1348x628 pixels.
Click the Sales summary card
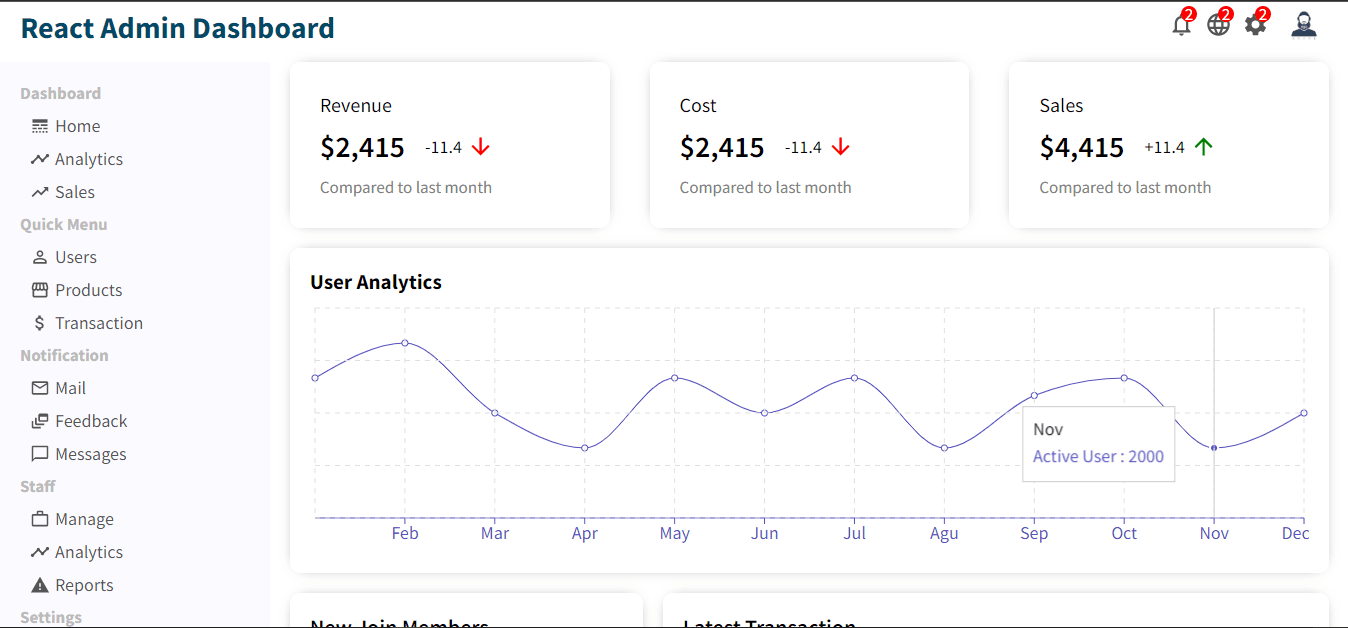pyautogui.click(x=1168, y=145)
